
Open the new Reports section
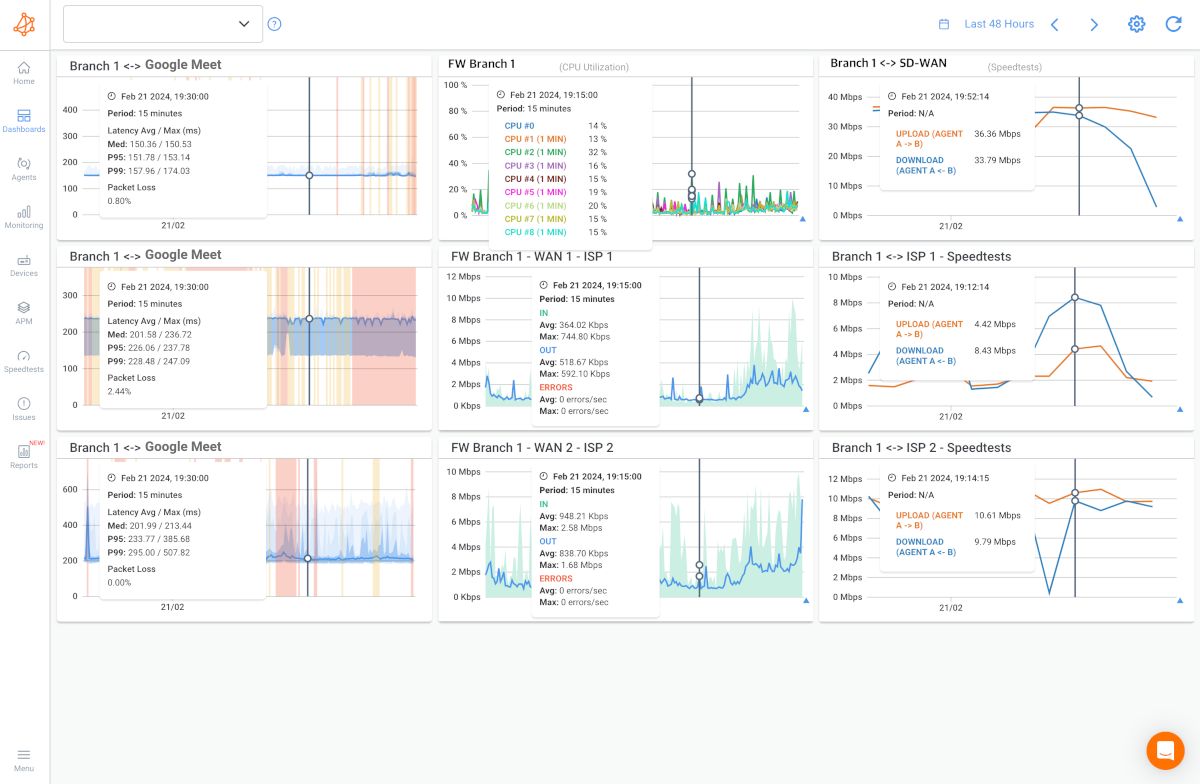point(24,456)
